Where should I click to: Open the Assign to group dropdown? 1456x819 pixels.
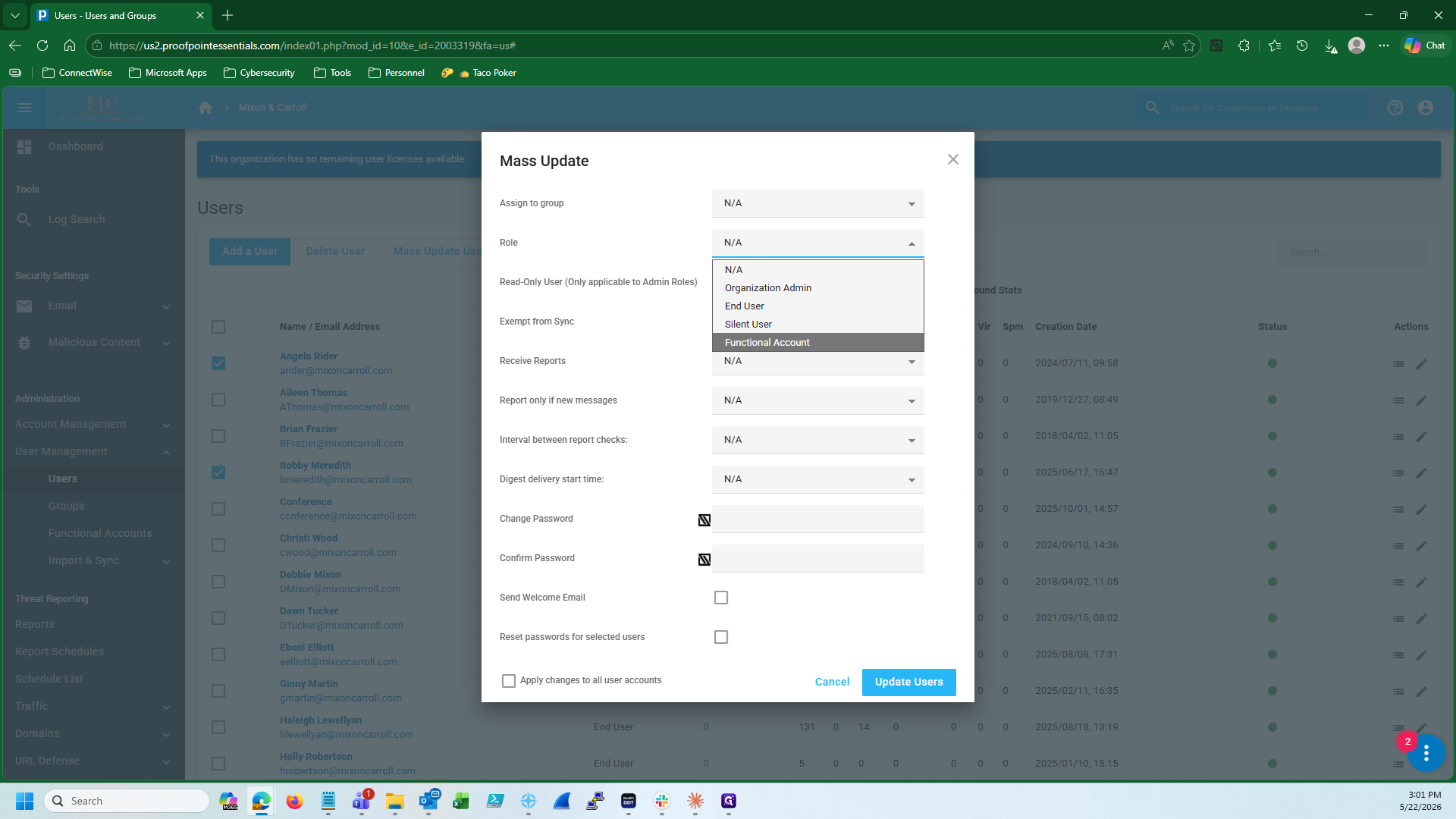click(817, 203)
